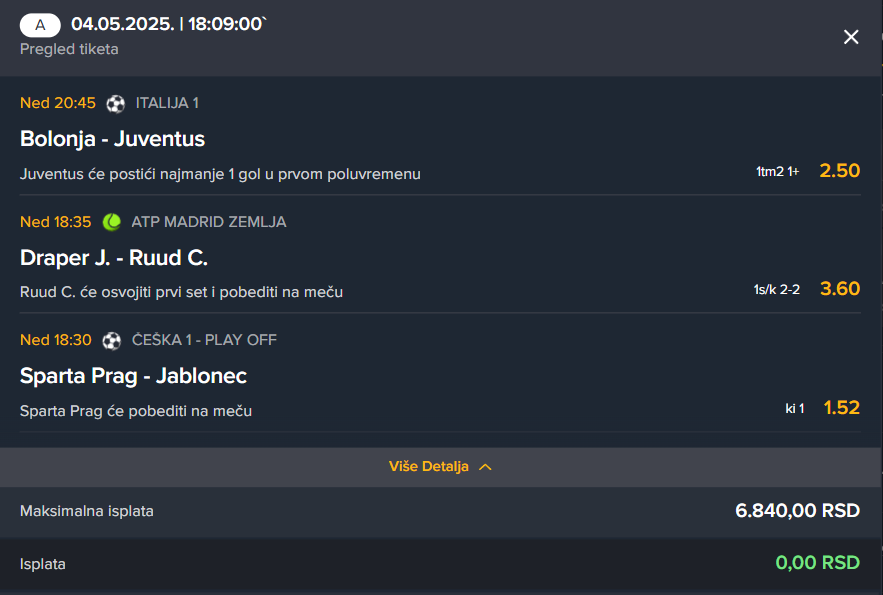Select the ATP MADRID ZEMLJA tournament label

click(209, 222)
